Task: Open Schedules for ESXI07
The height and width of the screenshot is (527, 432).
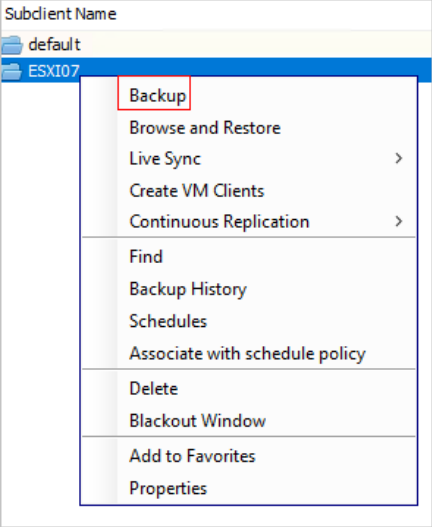Action: click(168, 321)
